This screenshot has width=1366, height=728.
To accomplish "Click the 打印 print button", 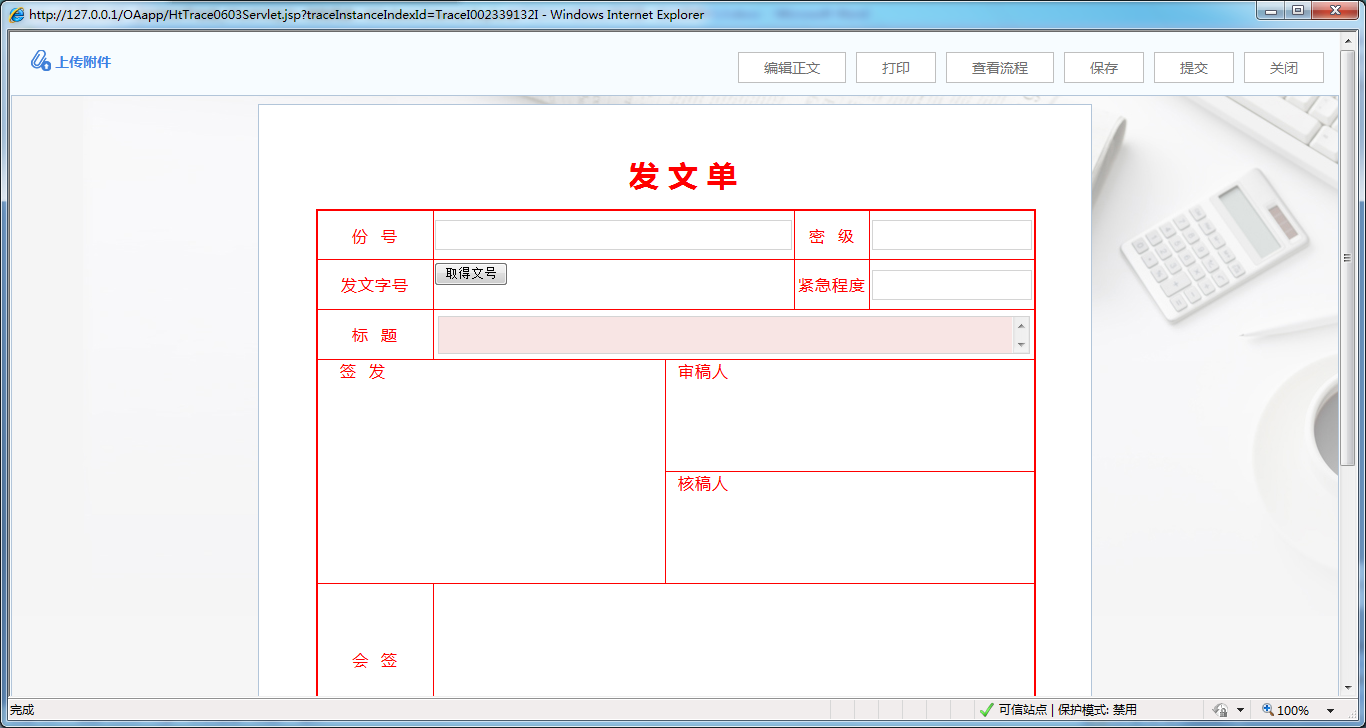I will point(895,67).
